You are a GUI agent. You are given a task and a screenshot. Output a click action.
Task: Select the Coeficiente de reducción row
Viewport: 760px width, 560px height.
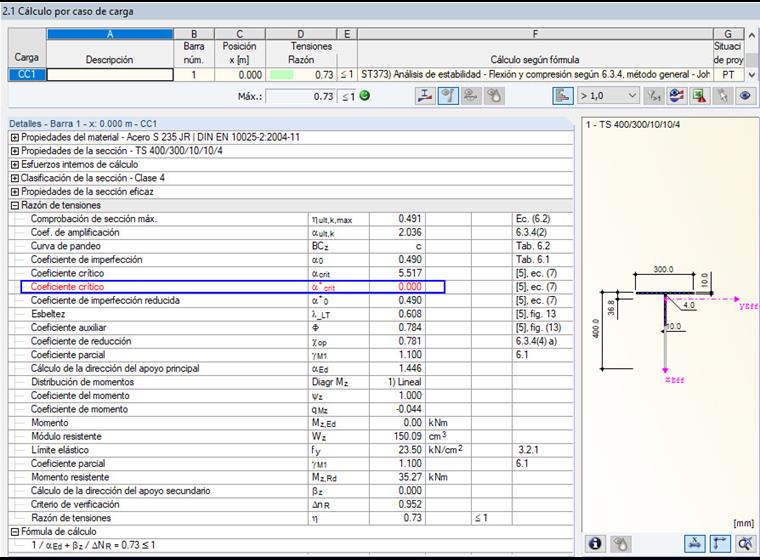[x=291, y=341]
